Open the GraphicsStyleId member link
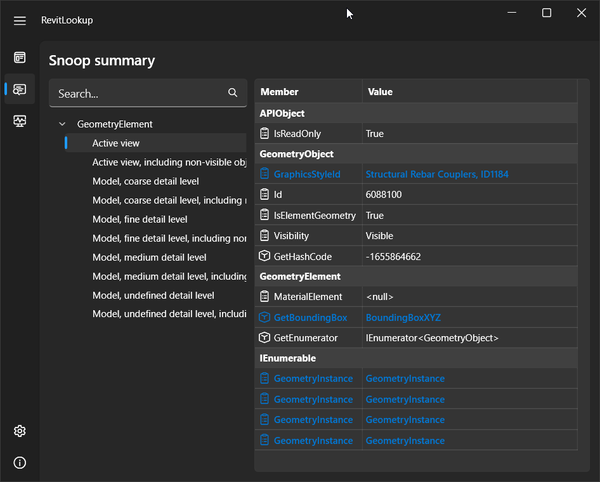Screen dimensions: 600x482 pos(307,174)
